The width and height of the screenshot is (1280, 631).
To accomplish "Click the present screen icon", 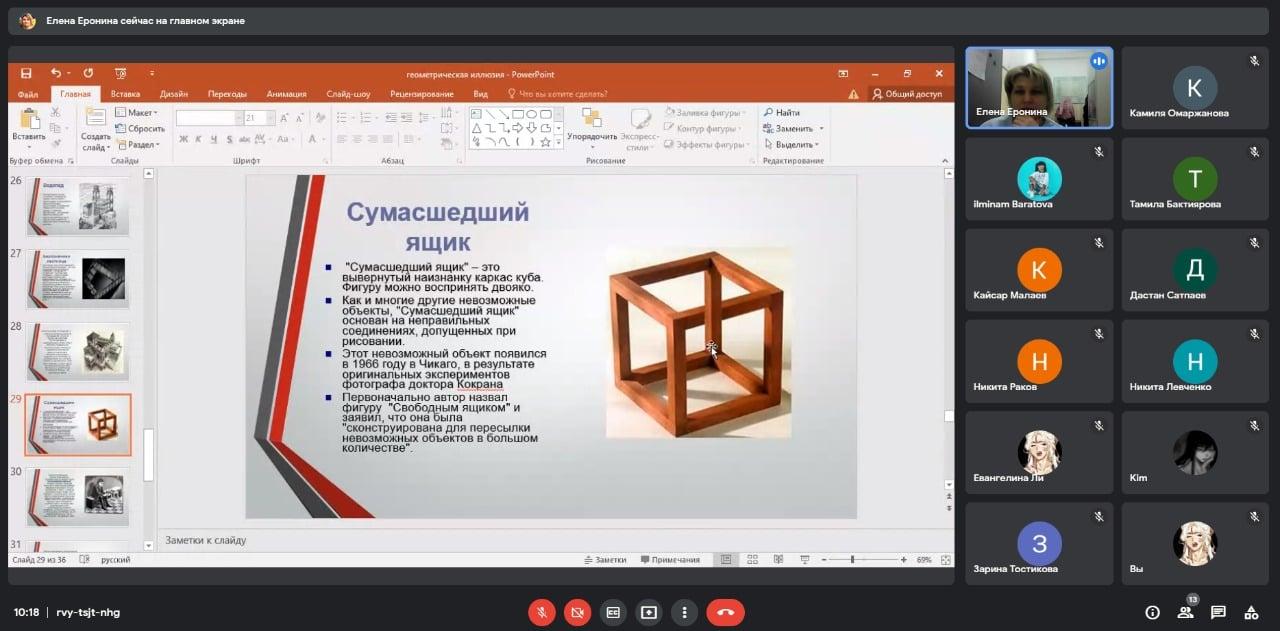I will pyautogui.click(x=649, y=612).
